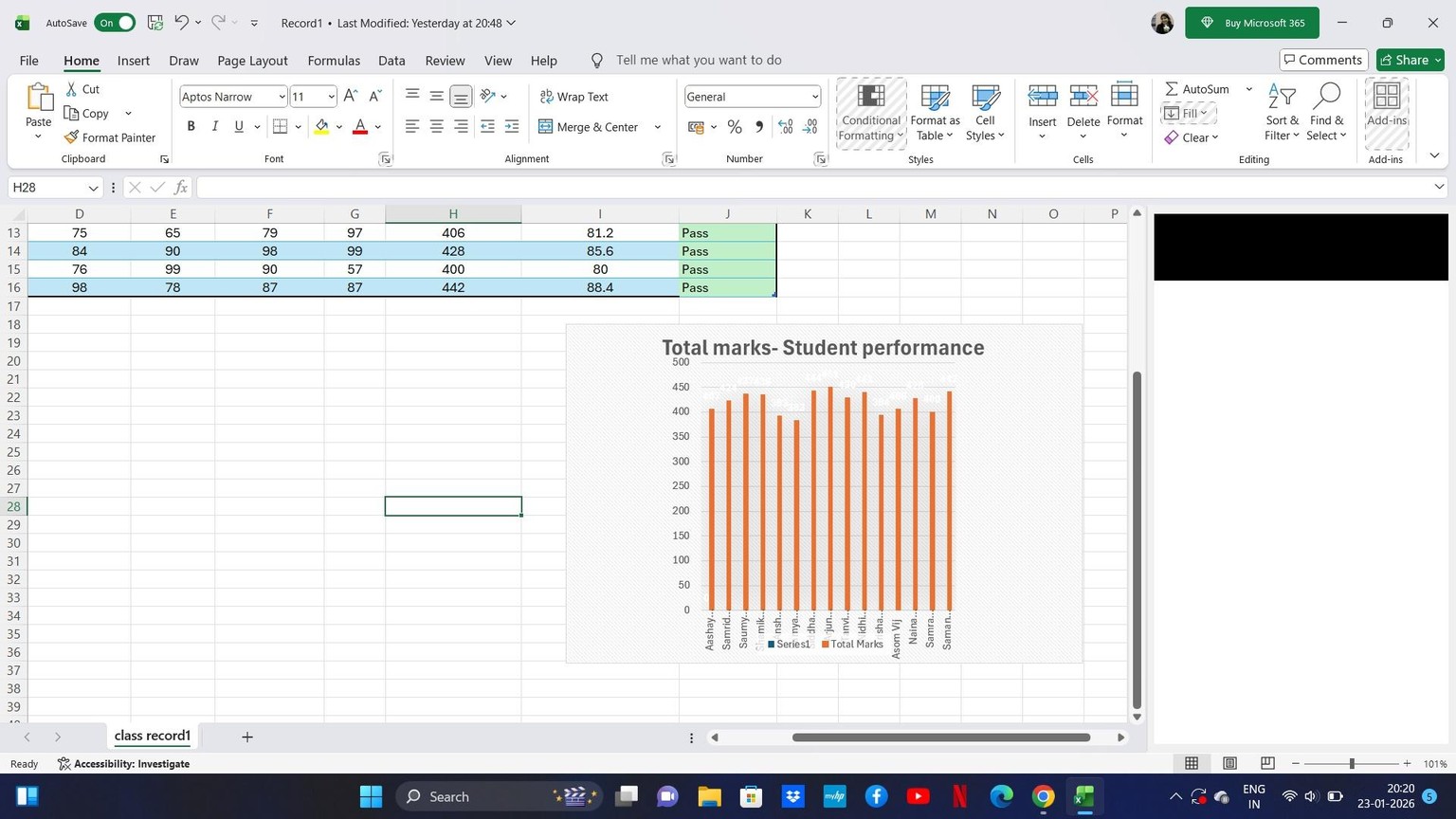This screenshot has height=819, width=1456.
Task: Increase font size with larger A icon
Action: tap(351, 96)
